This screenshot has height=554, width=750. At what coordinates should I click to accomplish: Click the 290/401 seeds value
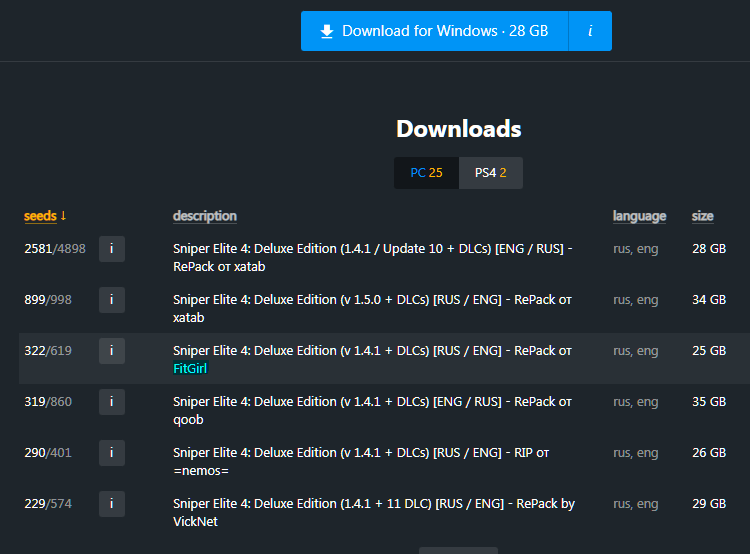tap(48, 453)
